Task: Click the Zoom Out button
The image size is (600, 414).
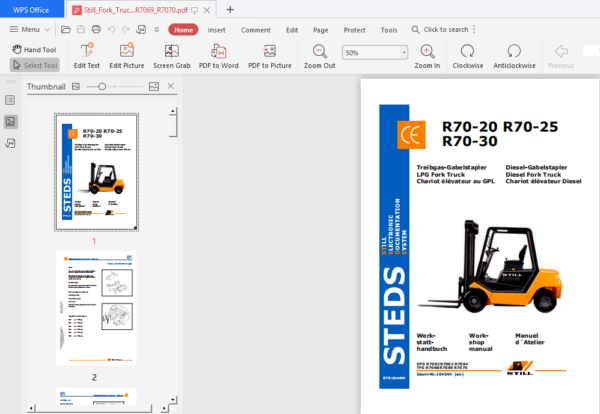Action: tap(320, 56)
